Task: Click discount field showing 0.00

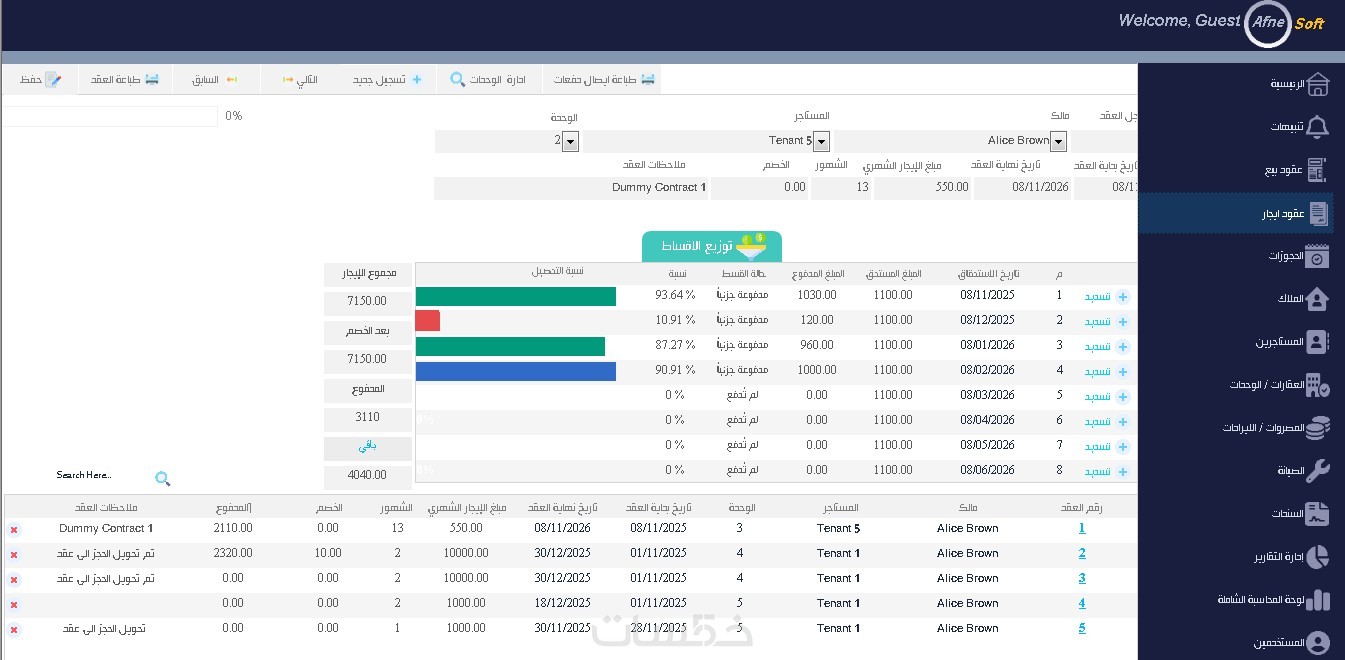Action: 759,187
